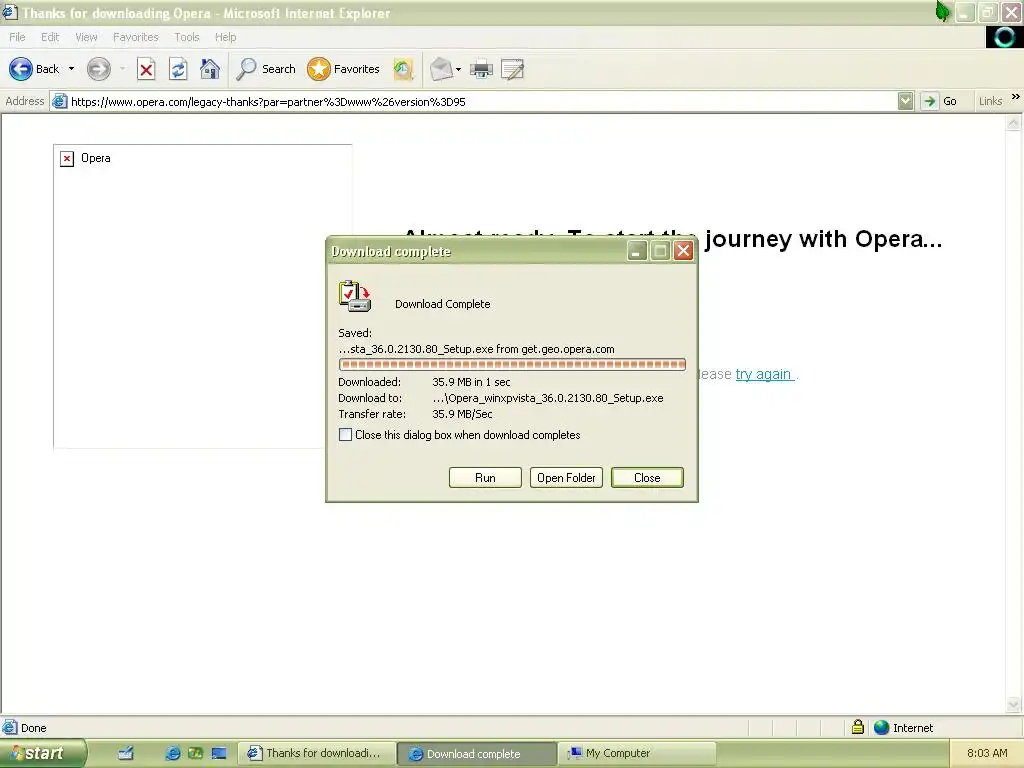This screenshot has width=1024, height=768.
Task: Go to the Home page icon
Action: click(210, 69)
